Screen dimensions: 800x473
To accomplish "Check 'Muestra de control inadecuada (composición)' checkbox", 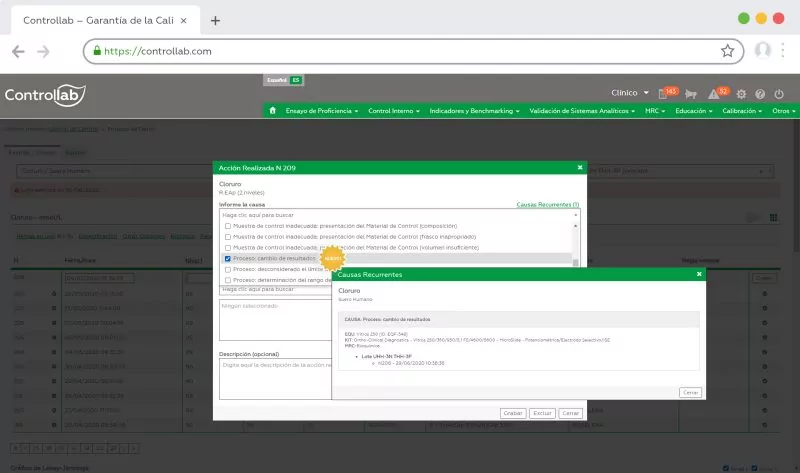I will [x=228, y=225].
